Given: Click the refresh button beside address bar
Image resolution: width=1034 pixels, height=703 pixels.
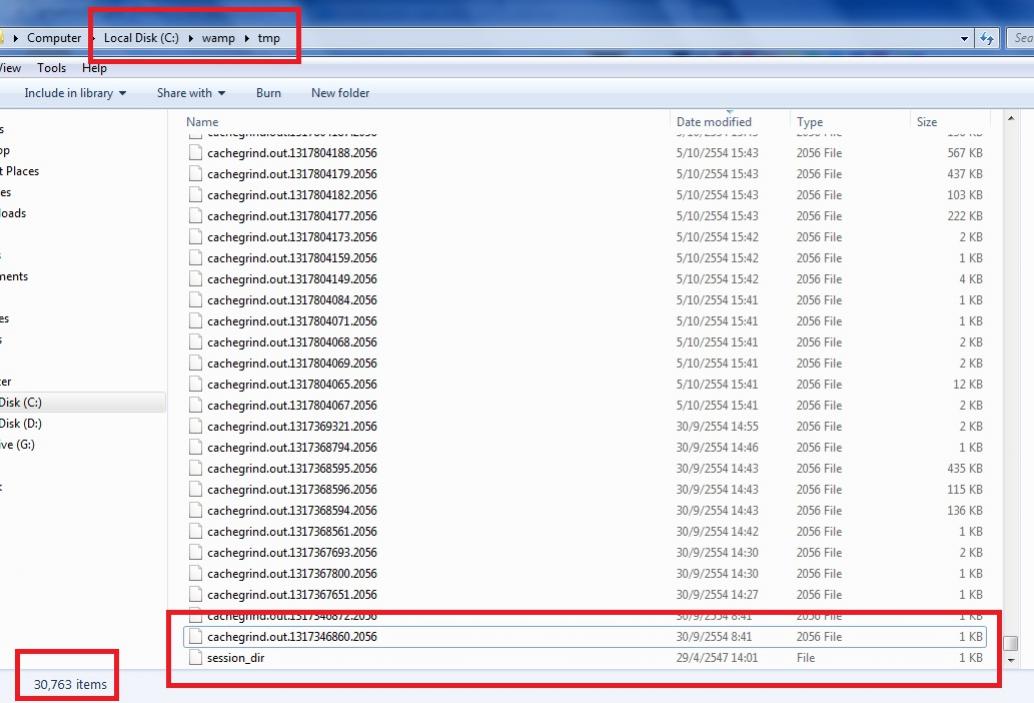Looking at the screenshot, I should 987,38.
